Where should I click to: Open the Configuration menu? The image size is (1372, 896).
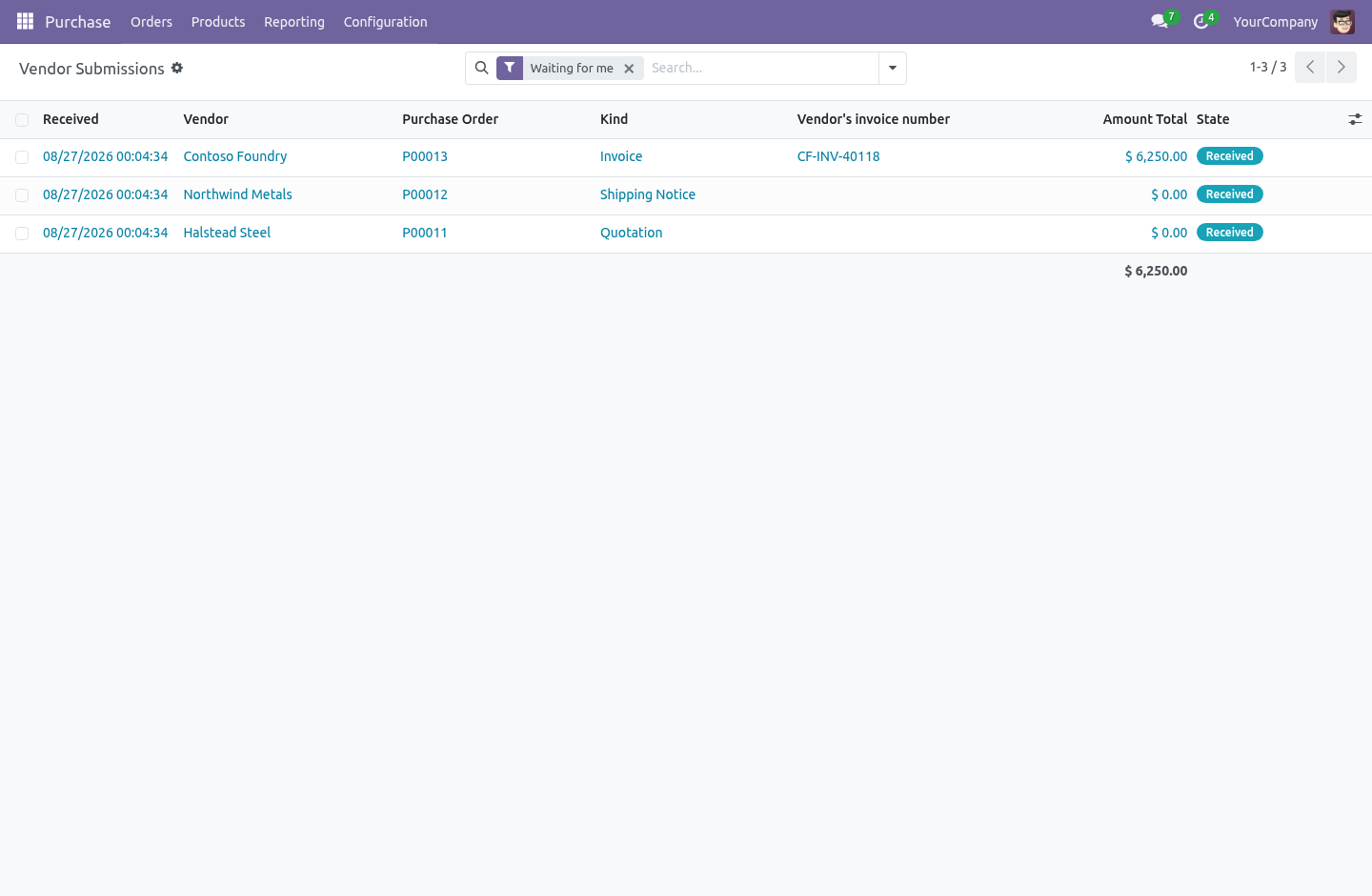tap(385, 21)
